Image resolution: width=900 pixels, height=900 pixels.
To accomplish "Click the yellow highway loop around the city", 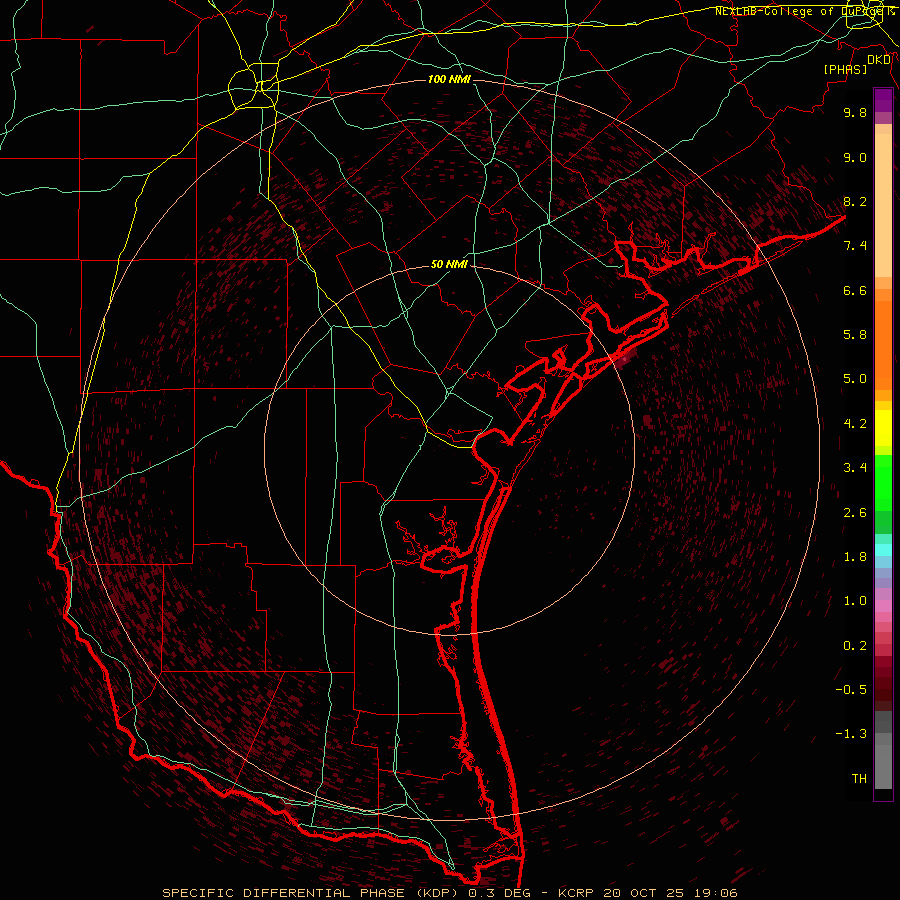I will tap(253, 86).
